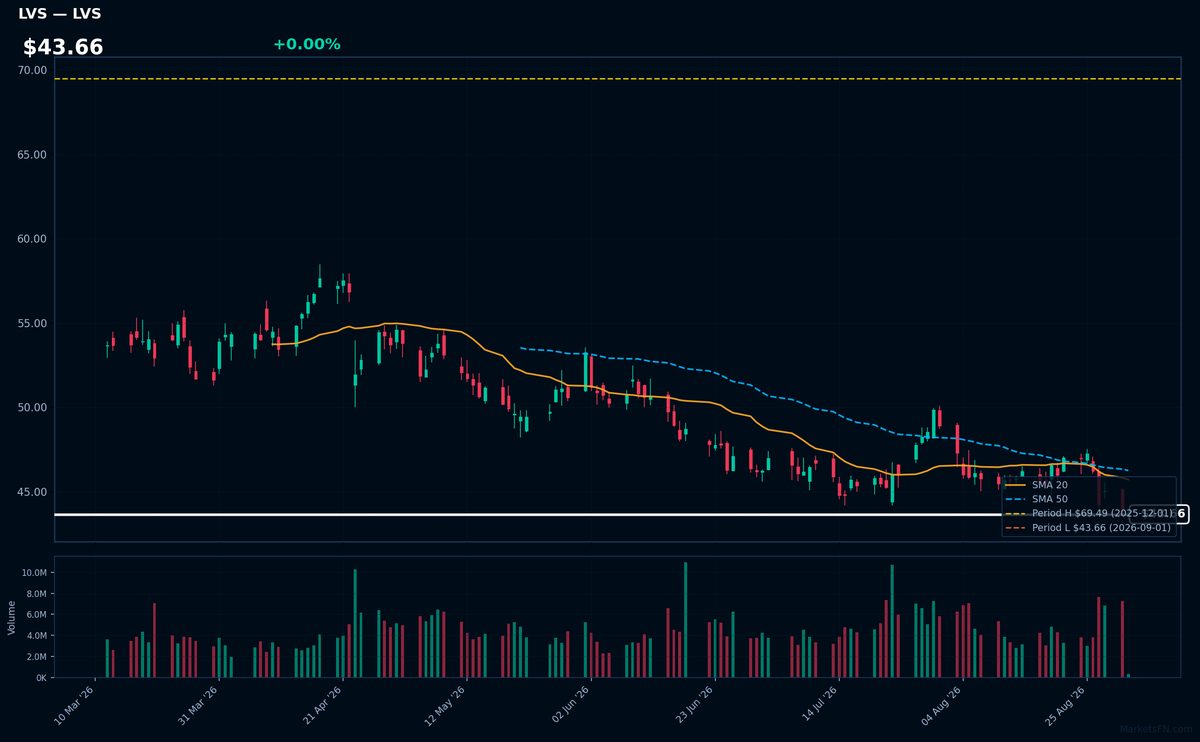1200x742 pixels.
Task: Click the 4.0M volume axis label
Action: pos(36,636)
